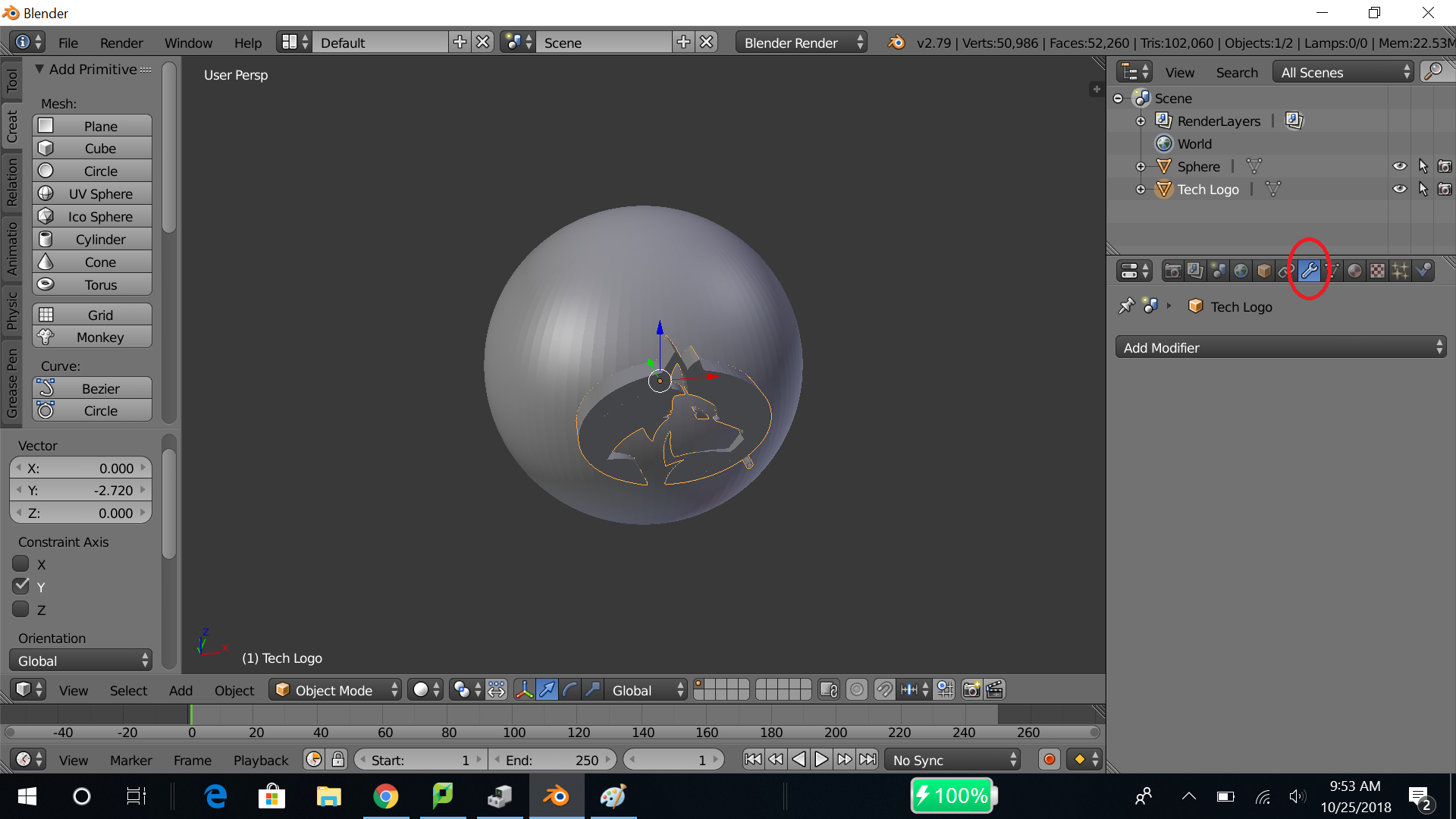Screen dimensions: 1456x819
Task: Switch to the Relations sidebar tab
Action: pos(11,182)
